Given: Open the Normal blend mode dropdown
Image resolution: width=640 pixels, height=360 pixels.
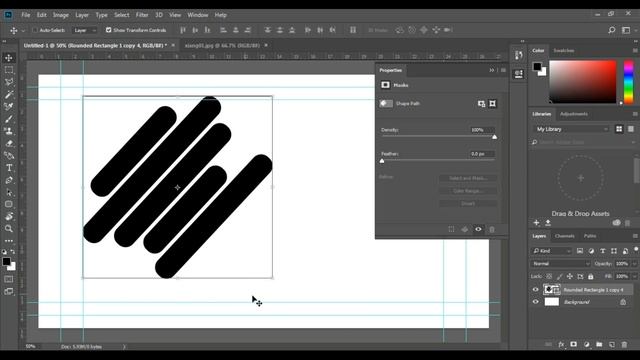Looking at the screenshot, I should coord(560,264).
